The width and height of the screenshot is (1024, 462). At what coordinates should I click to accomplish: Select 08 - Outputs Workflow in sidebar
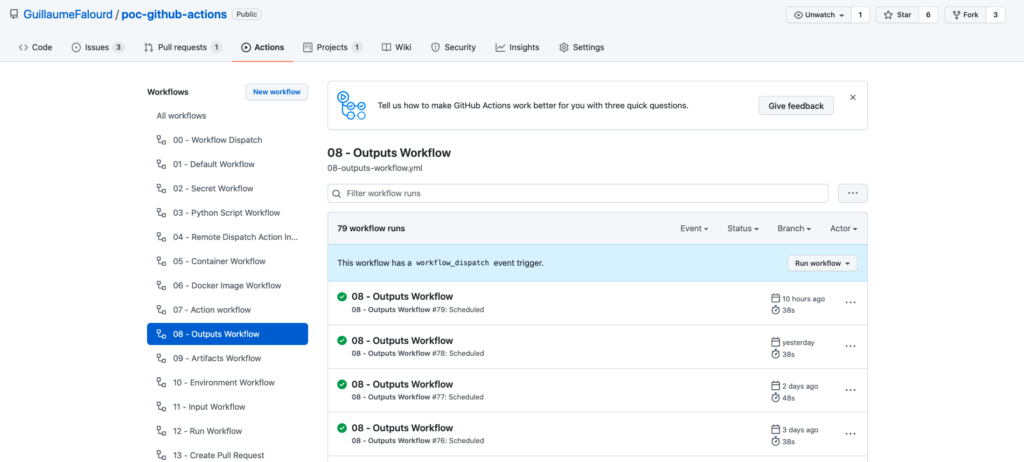pos(227,334)
